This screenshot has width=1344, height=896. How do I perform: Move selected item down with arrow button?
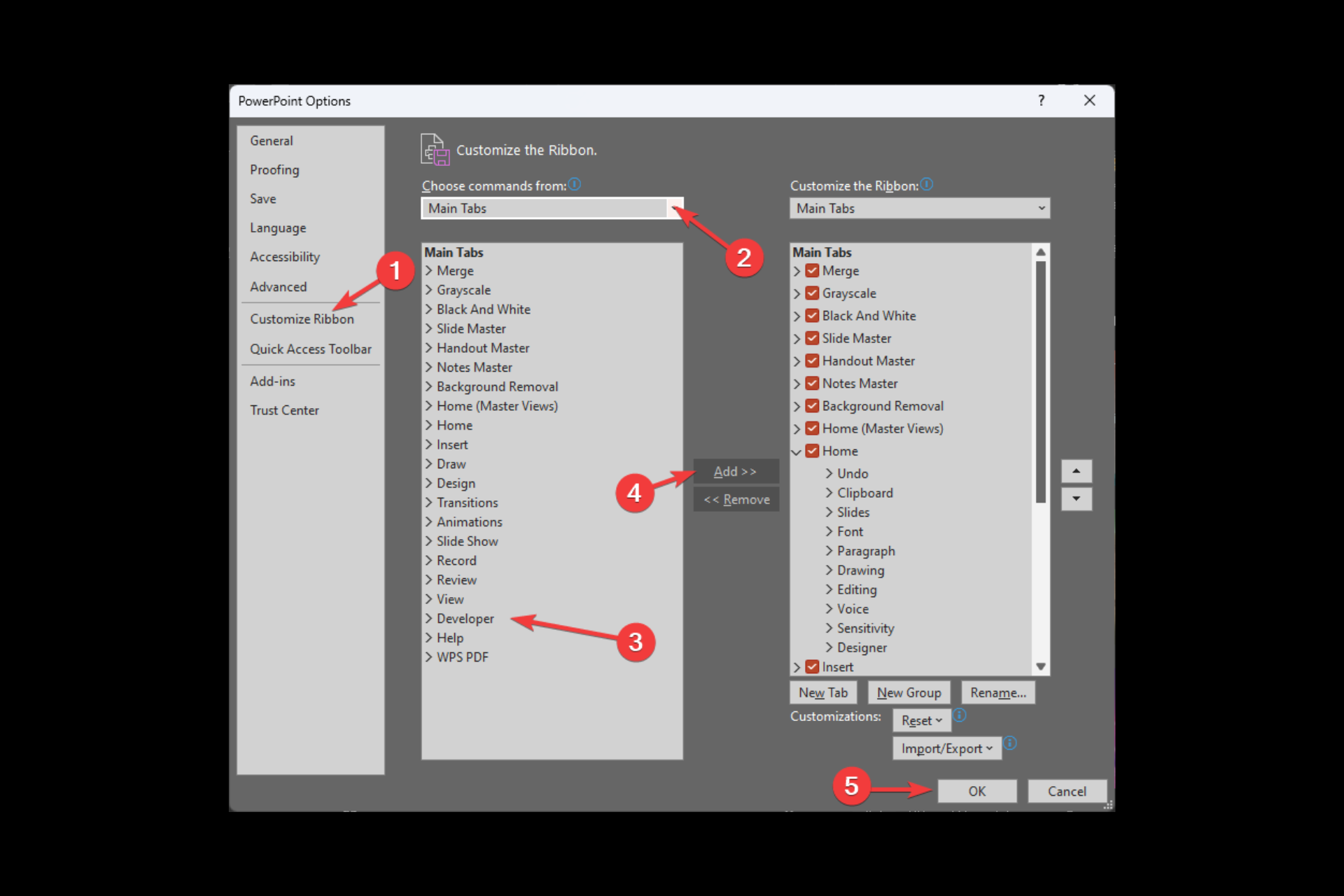(1076, 499)
